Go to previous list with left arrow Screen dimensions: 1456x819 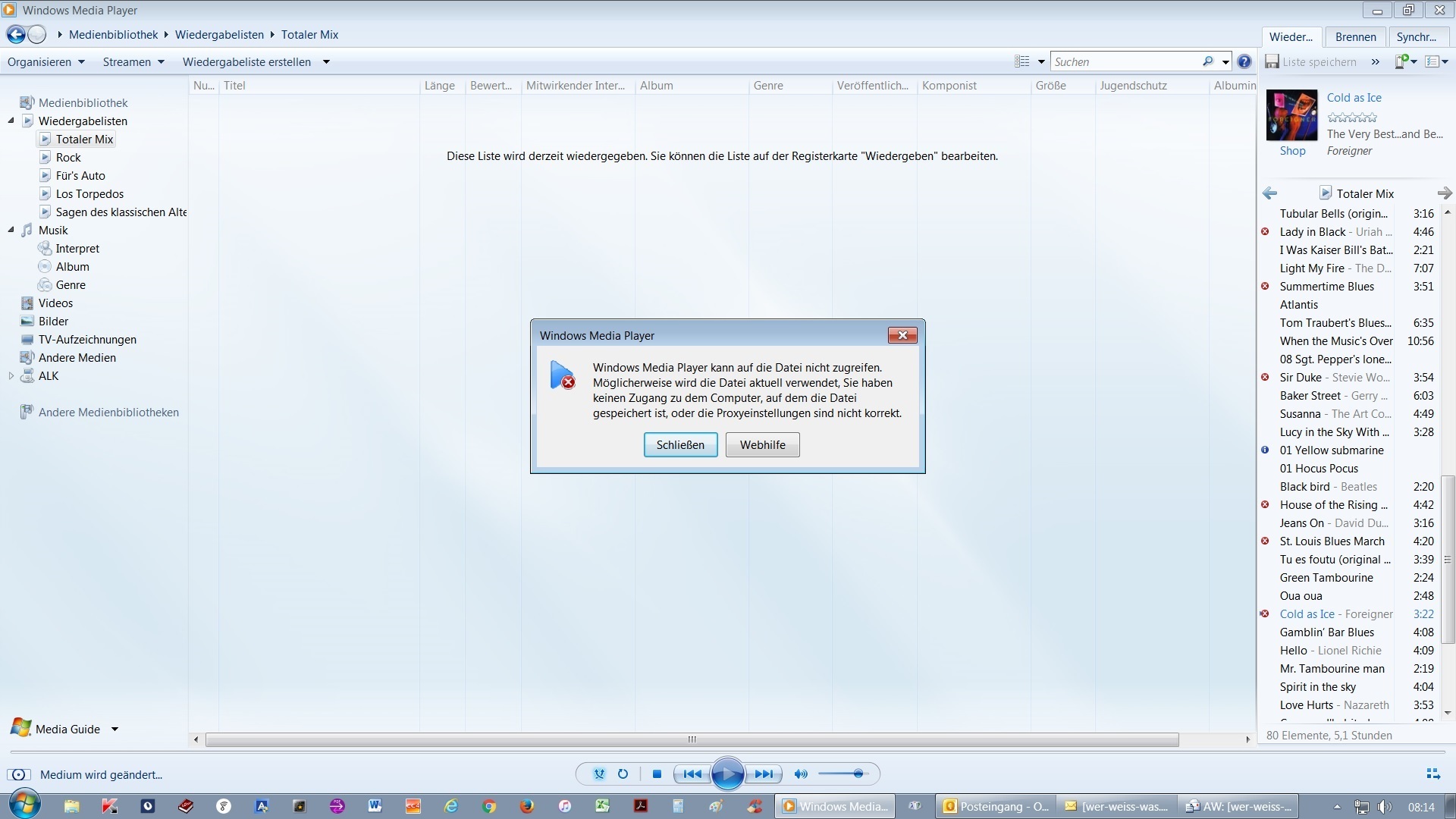tap(1270, 193)
